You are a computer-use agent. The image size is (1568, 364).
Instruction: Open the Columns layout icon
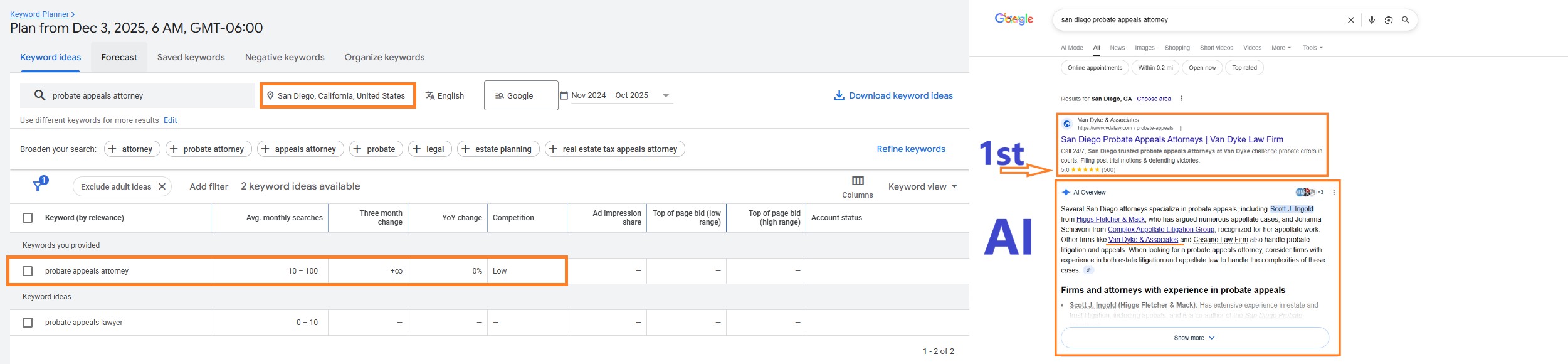point(858,181)
